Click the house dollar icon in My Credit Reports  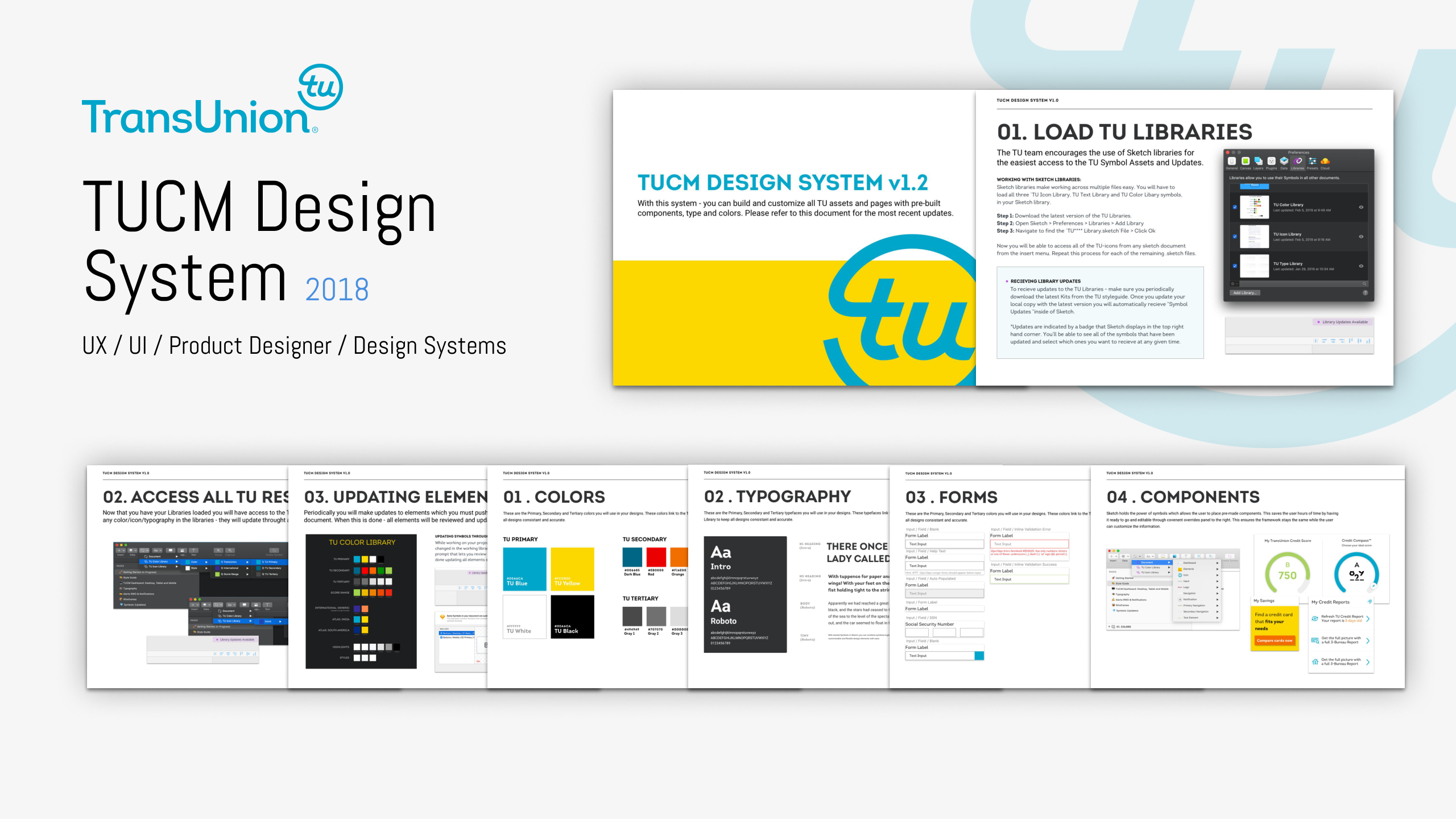tap(1315, 662)
